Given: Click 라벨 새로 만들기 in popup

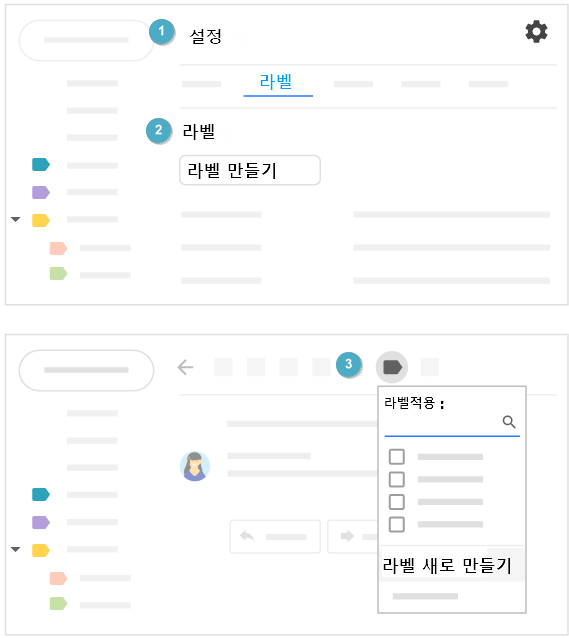Looking at the screenshot, I should tap(447, 565).
